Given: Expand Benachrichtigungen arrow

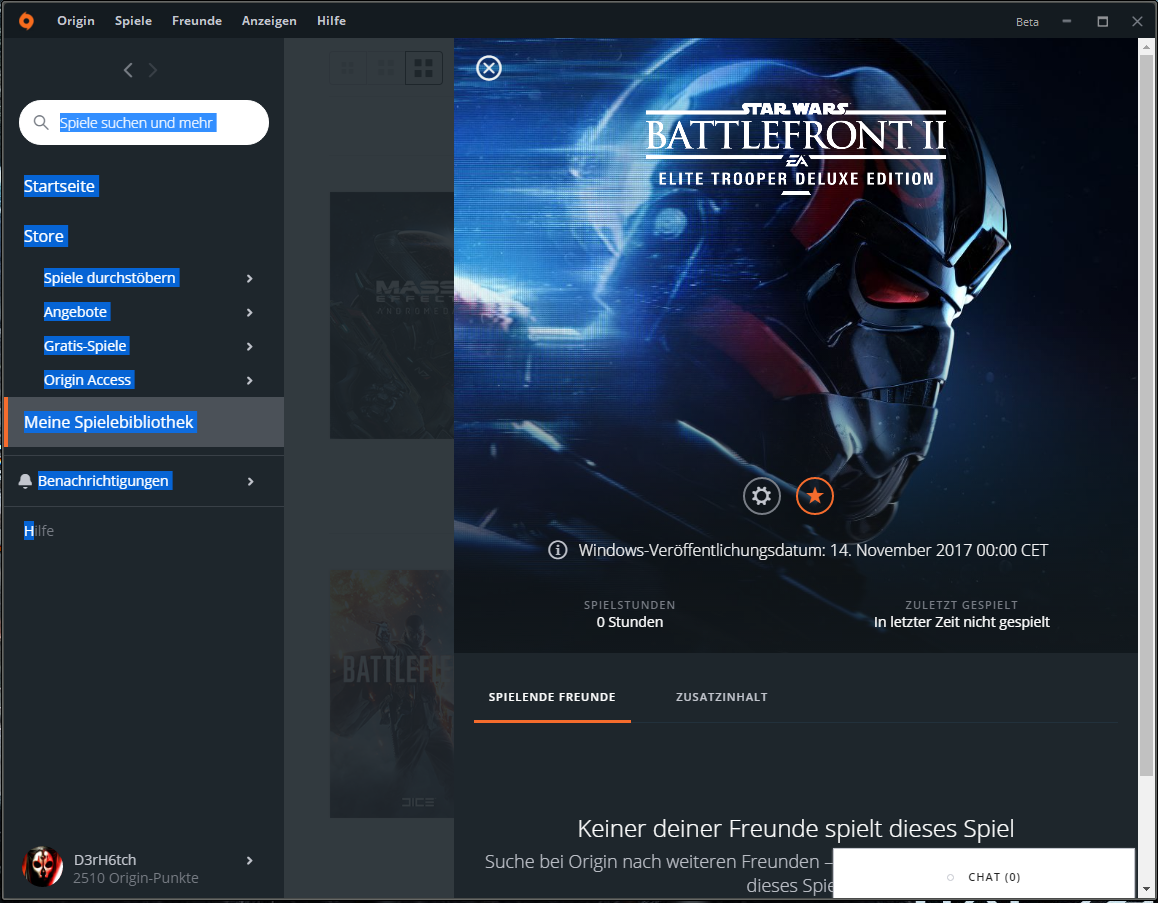Looking at the screenshot, I should (x=250, y=481).
